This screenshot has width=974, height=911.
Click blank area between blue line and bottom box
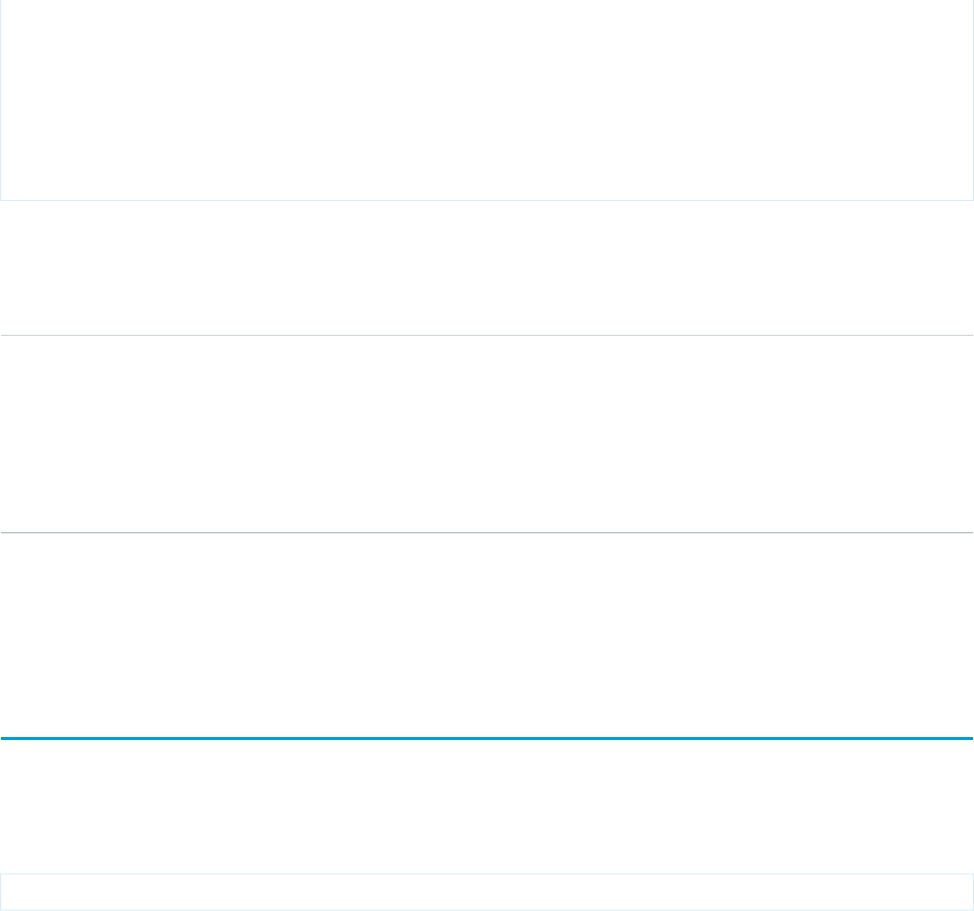tap(487, 806)
